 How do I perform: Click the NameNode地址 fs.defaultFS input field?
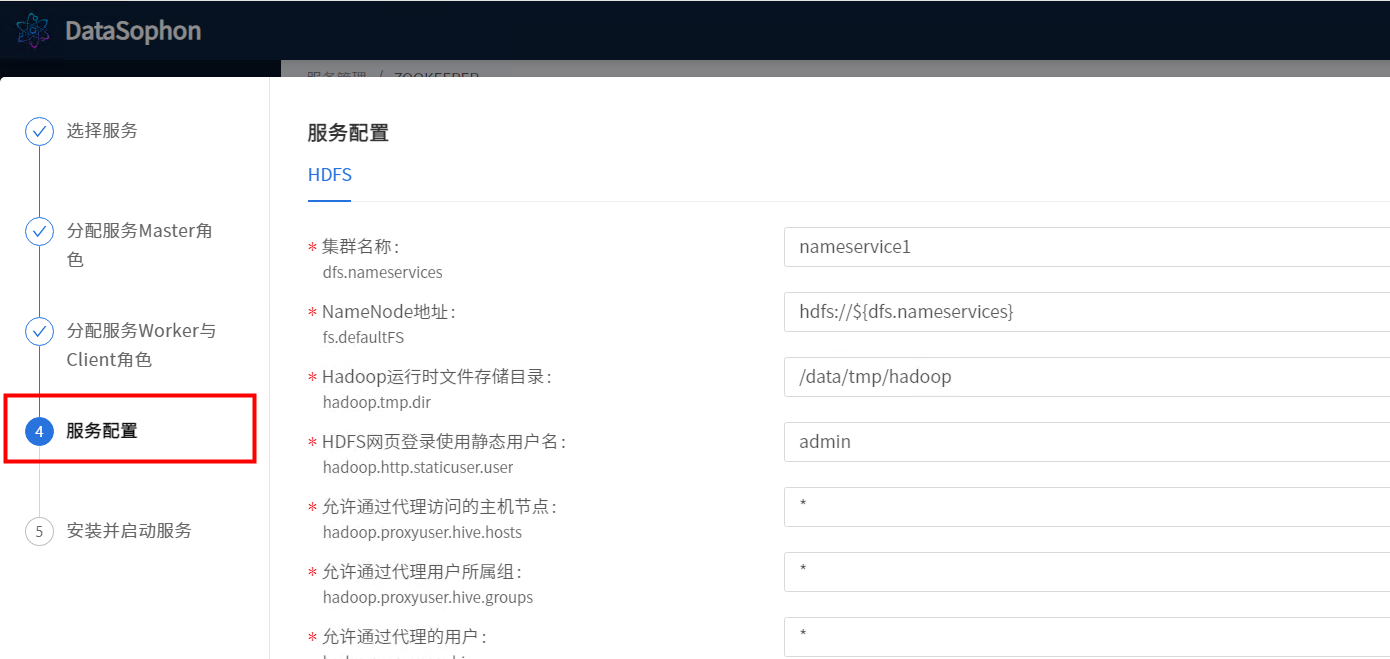1086,312
